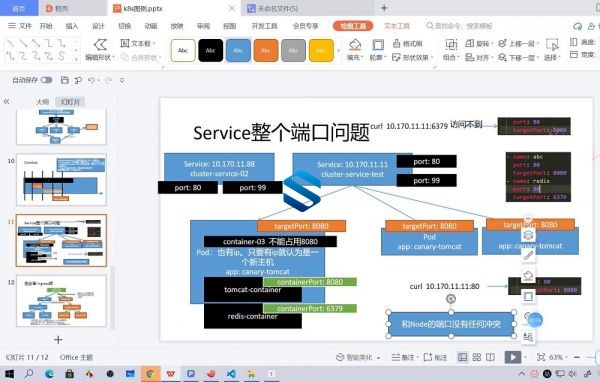This screenshot has height=382, width=600.
Task: Click the undo arrow icon
Action: point(91,80)
